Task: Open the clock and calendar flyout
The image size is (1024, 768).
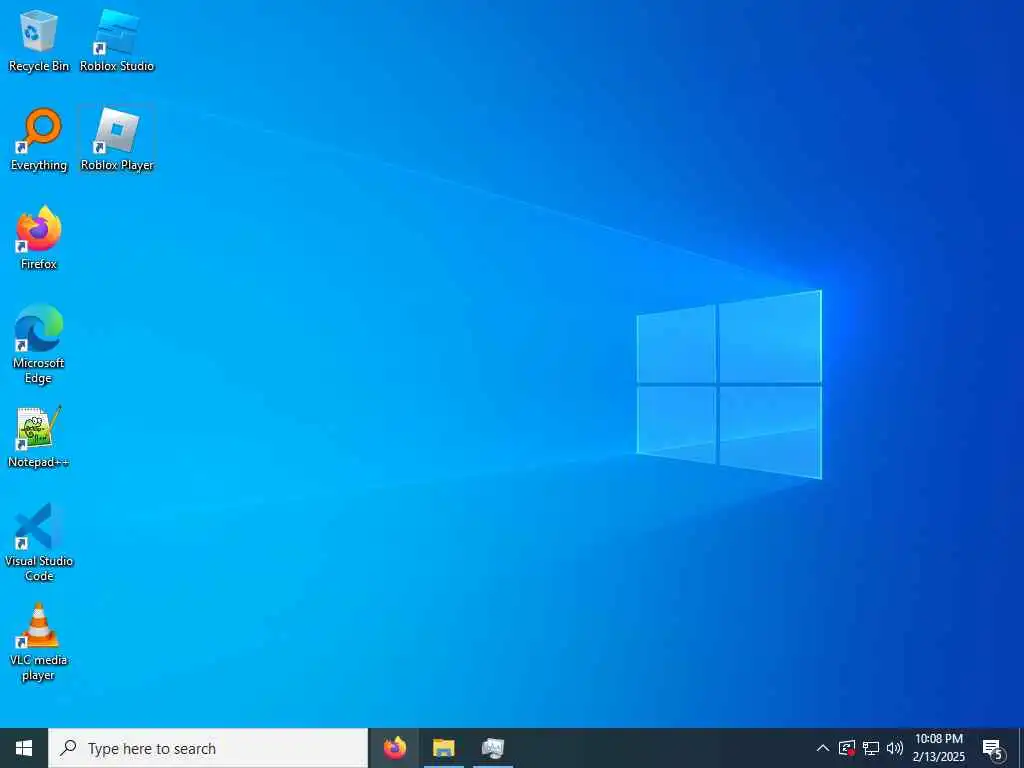Action: click(938, 748)
